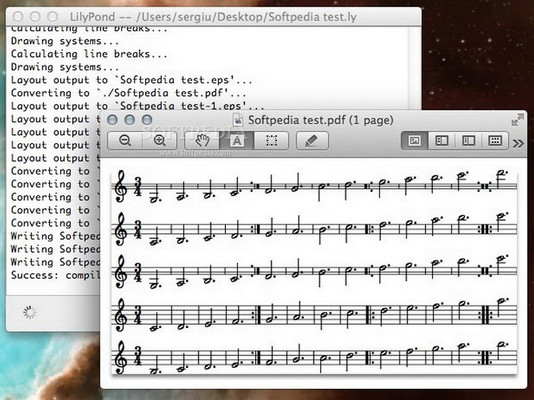The image size is (534, 400).
Task: Expand the toolbar overflow chevrons
Action: [x=518, y=143]
